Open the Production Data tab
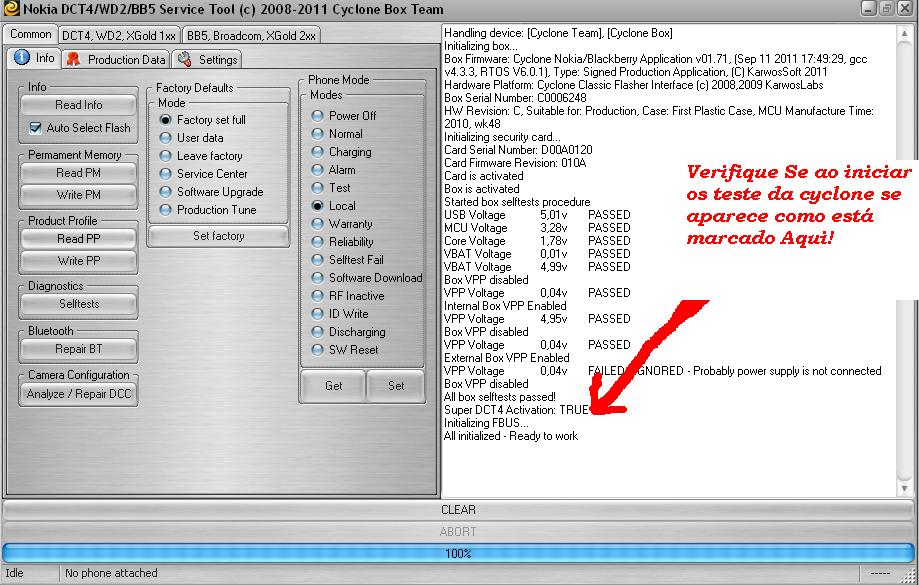This screenshot has width=919, height=585. 116,60
